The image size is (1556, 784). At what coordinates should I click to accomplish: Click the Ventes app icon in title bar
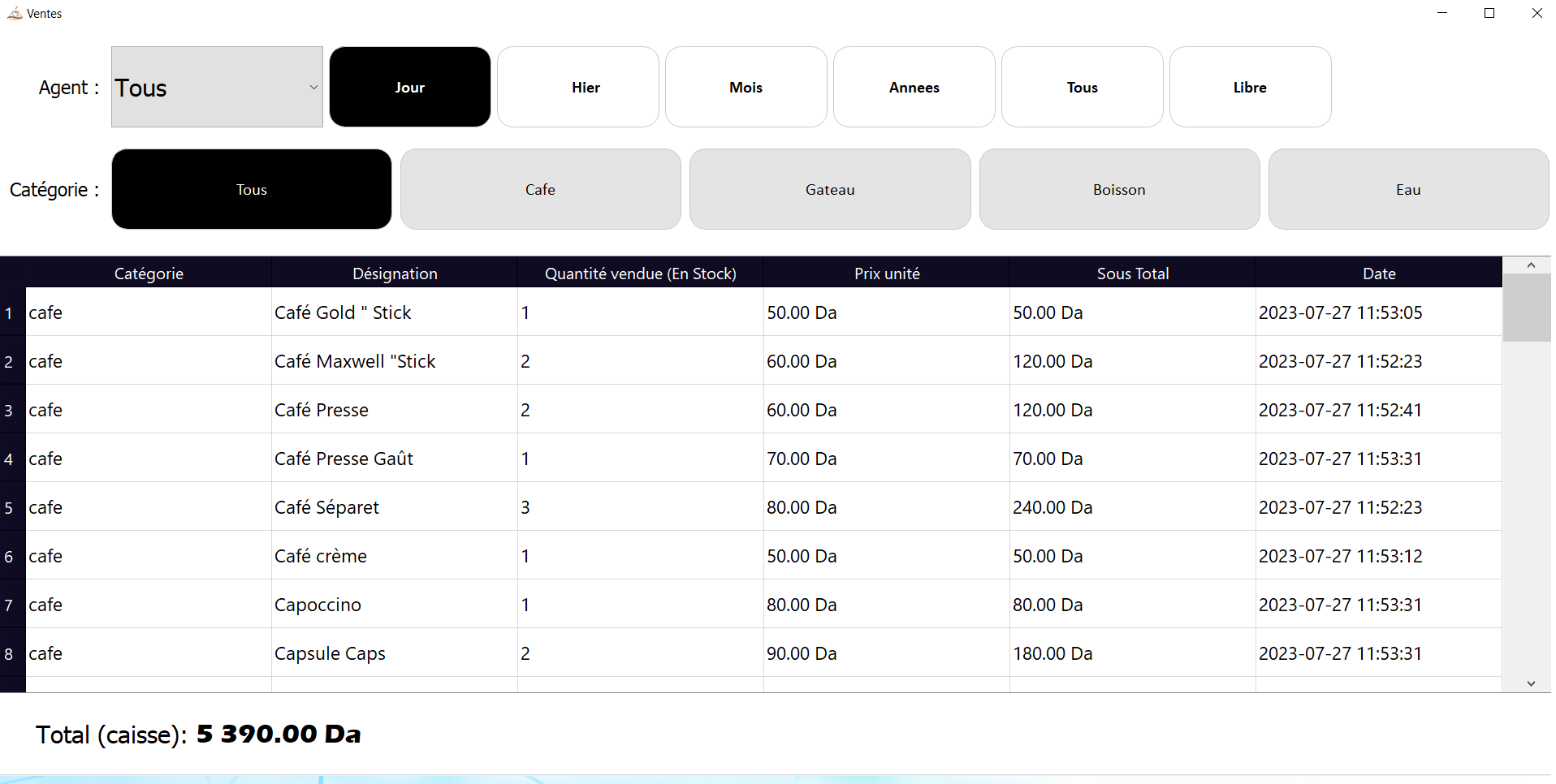(x=15, y=13)
